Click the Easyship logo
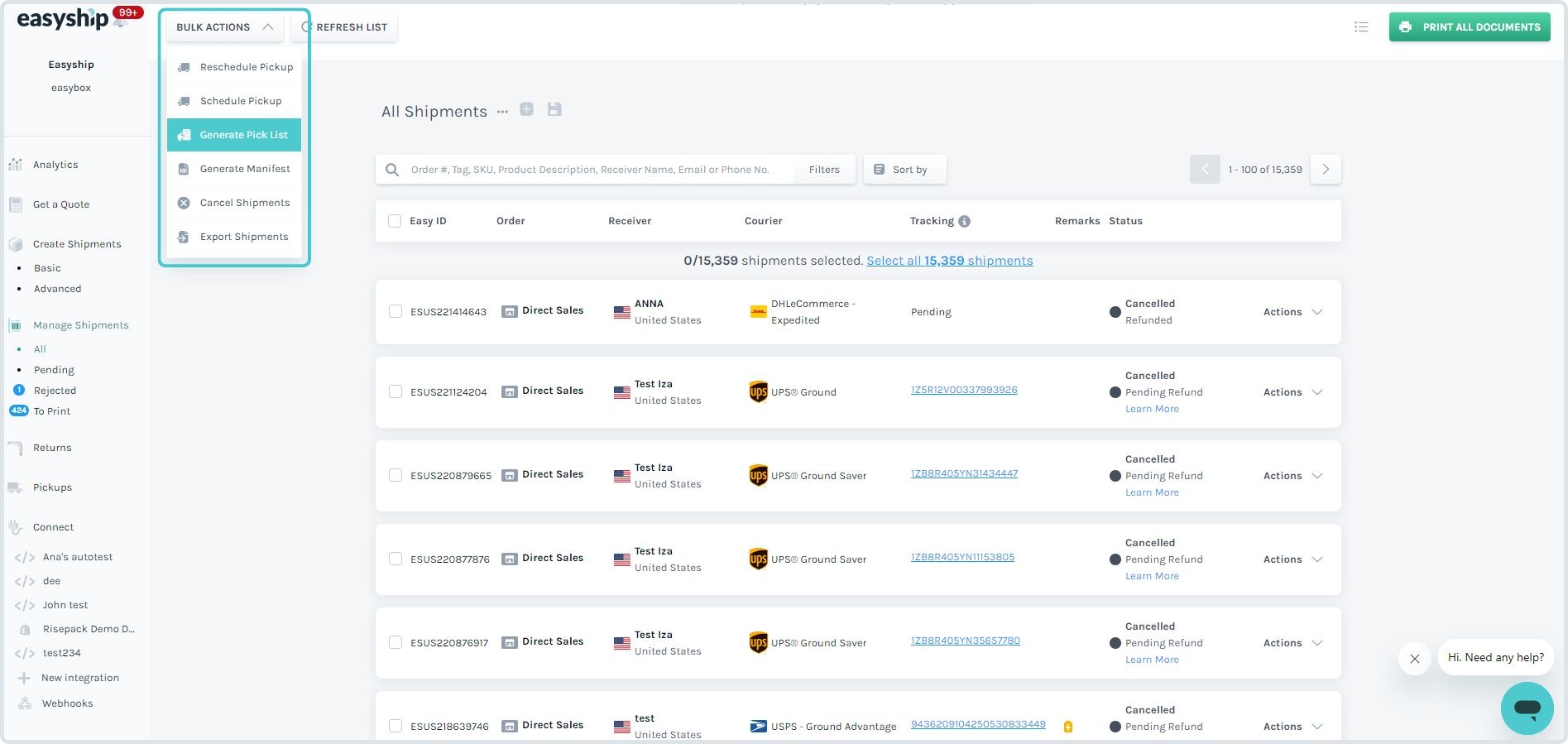1568x744 pixels. [x=63, y=19]
